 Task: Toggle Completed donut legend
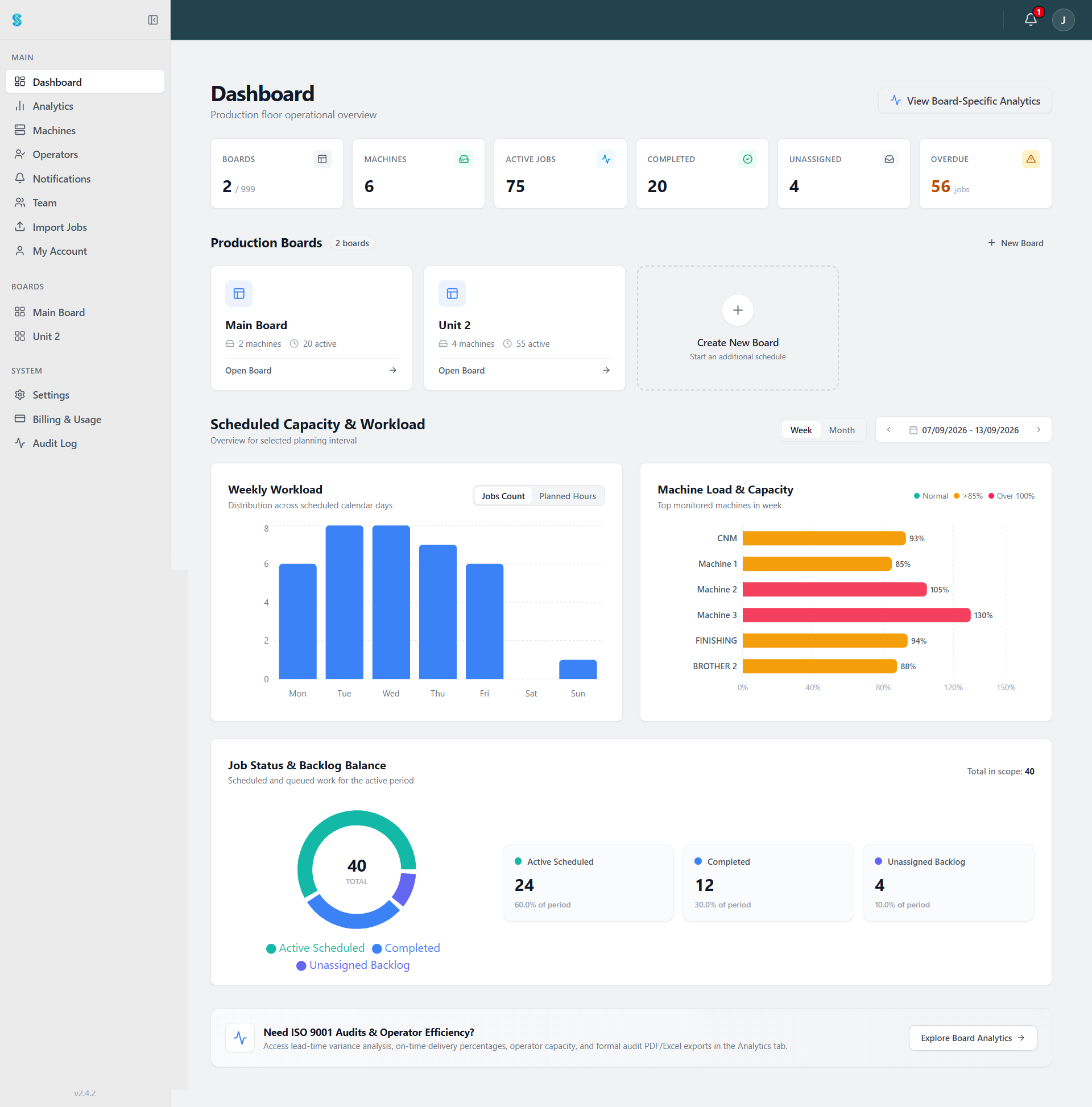pyautogui.click(x=406, y=948)
